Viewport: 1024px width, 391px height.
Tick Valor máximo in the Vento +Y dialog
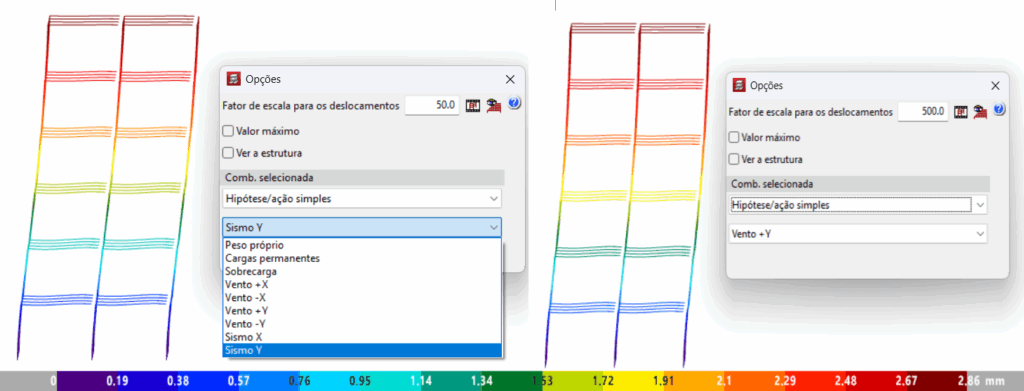click(x=734, y=138)
